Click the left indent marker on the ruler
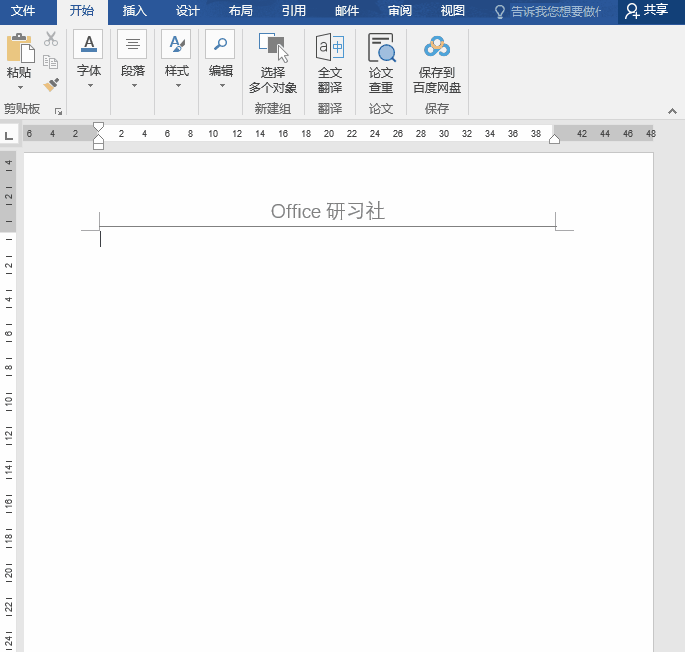 [99, 146]
